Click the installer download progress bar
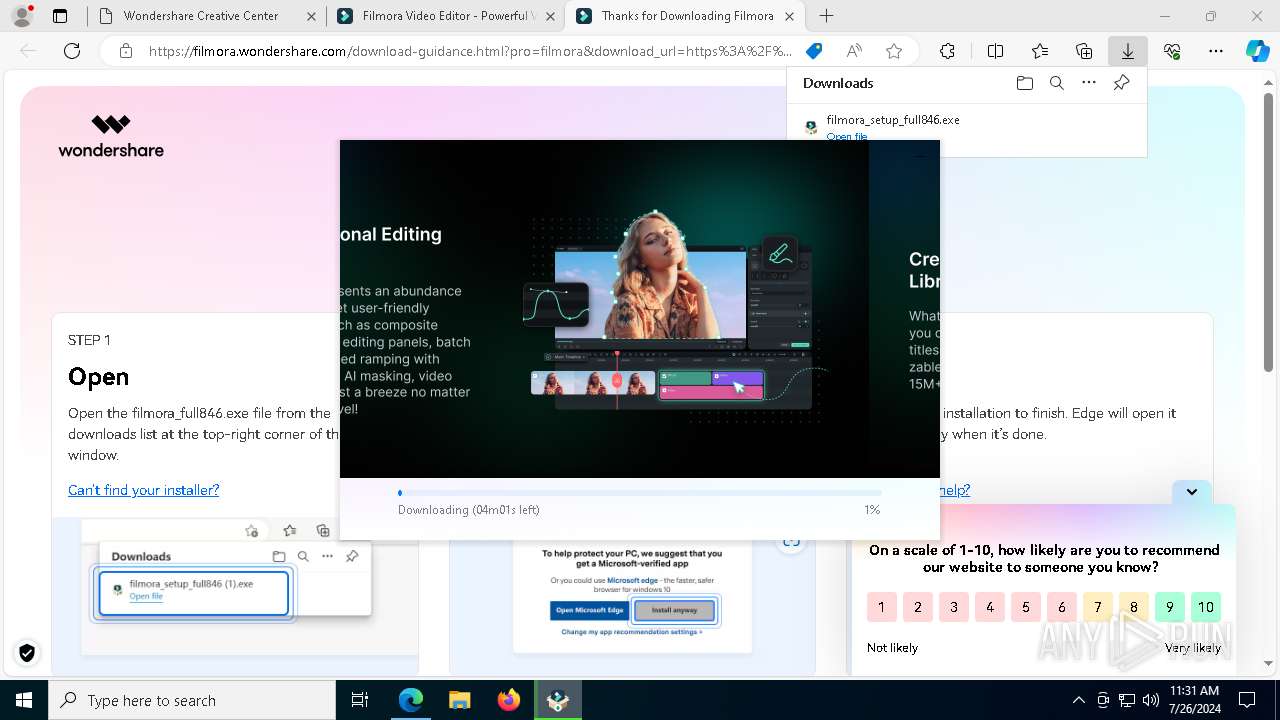Image resolution: width=1280 pixels, height=720 pixels. 640,493
